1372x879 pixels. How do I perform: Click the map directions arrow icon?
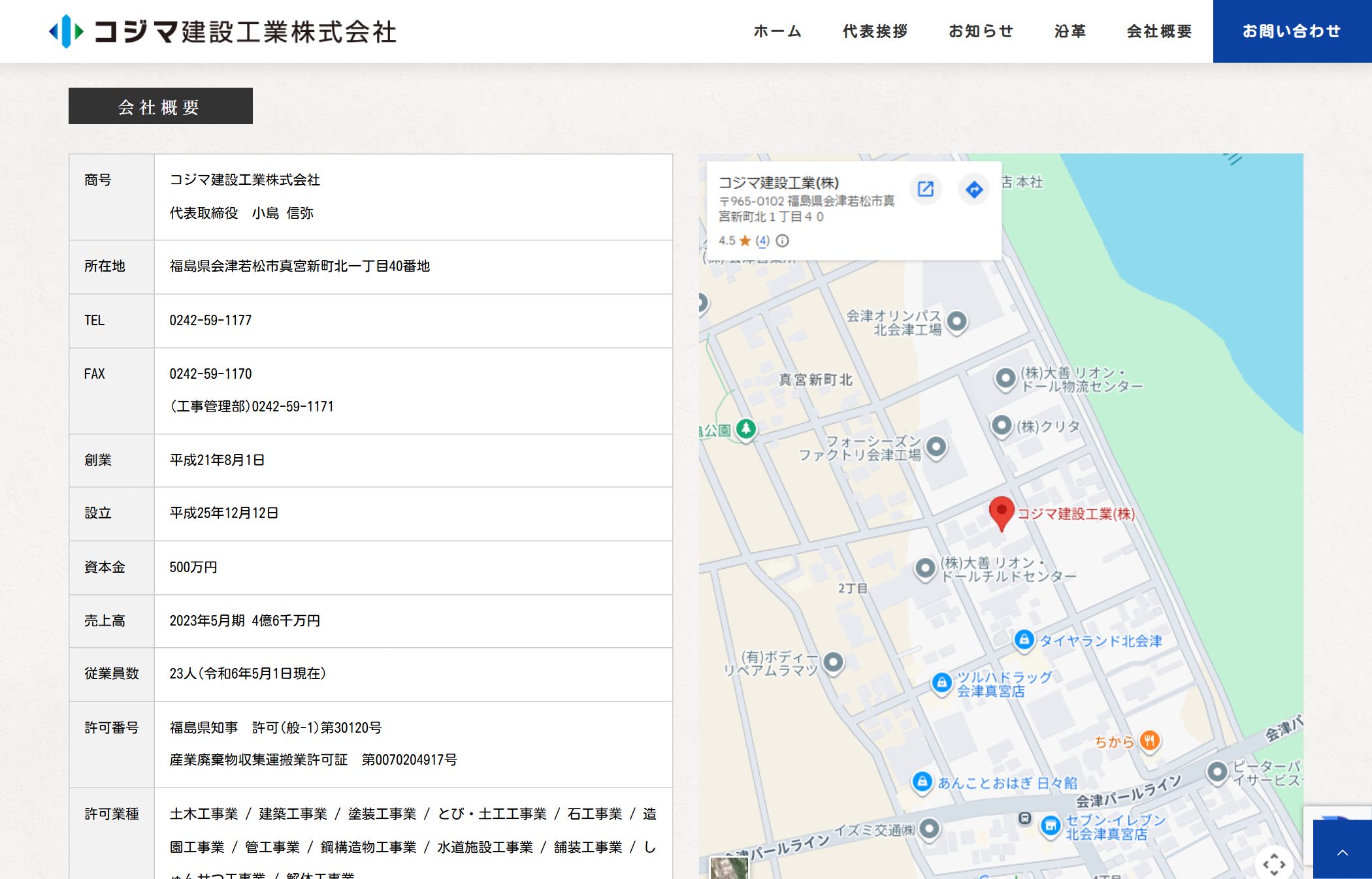point(974,189)
